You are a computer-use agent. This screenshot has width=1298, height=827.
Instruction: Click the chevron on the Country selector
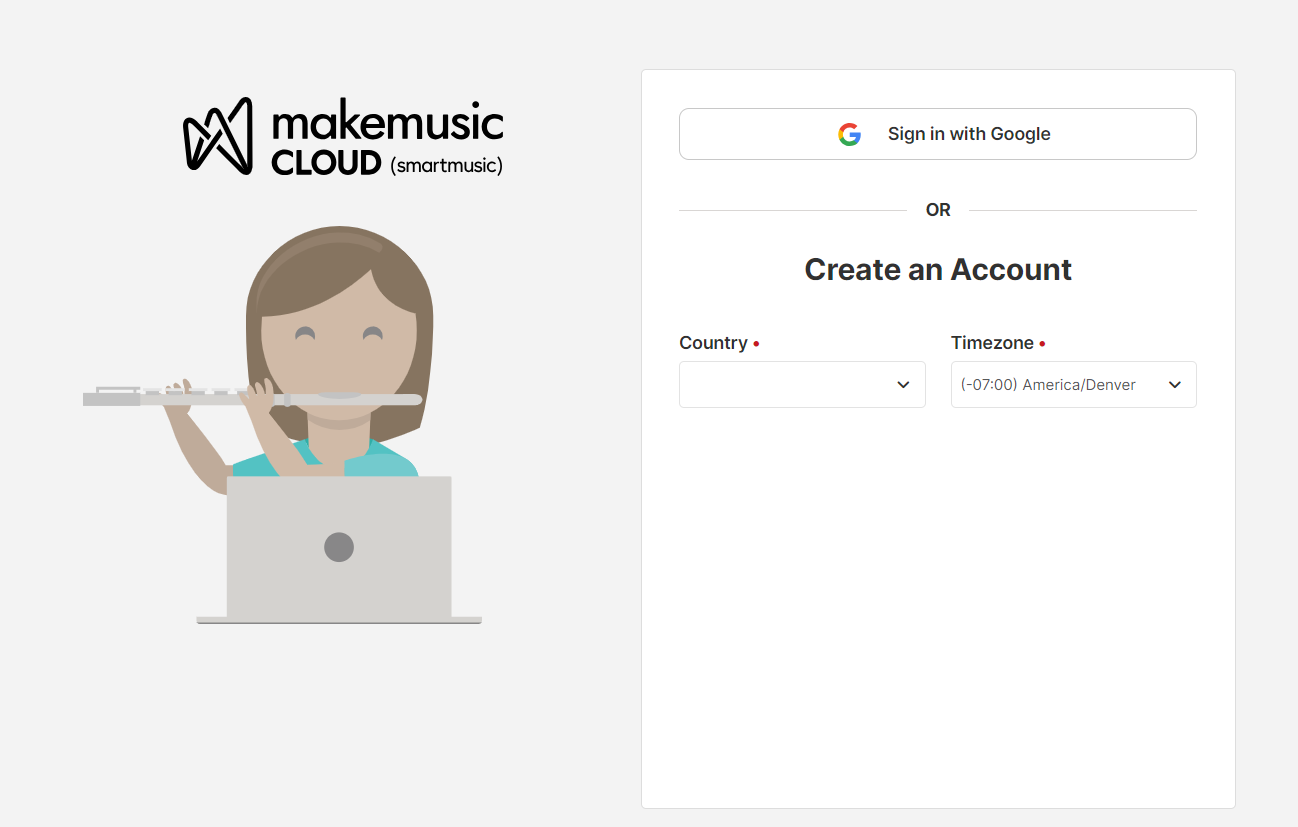point(902,384)
